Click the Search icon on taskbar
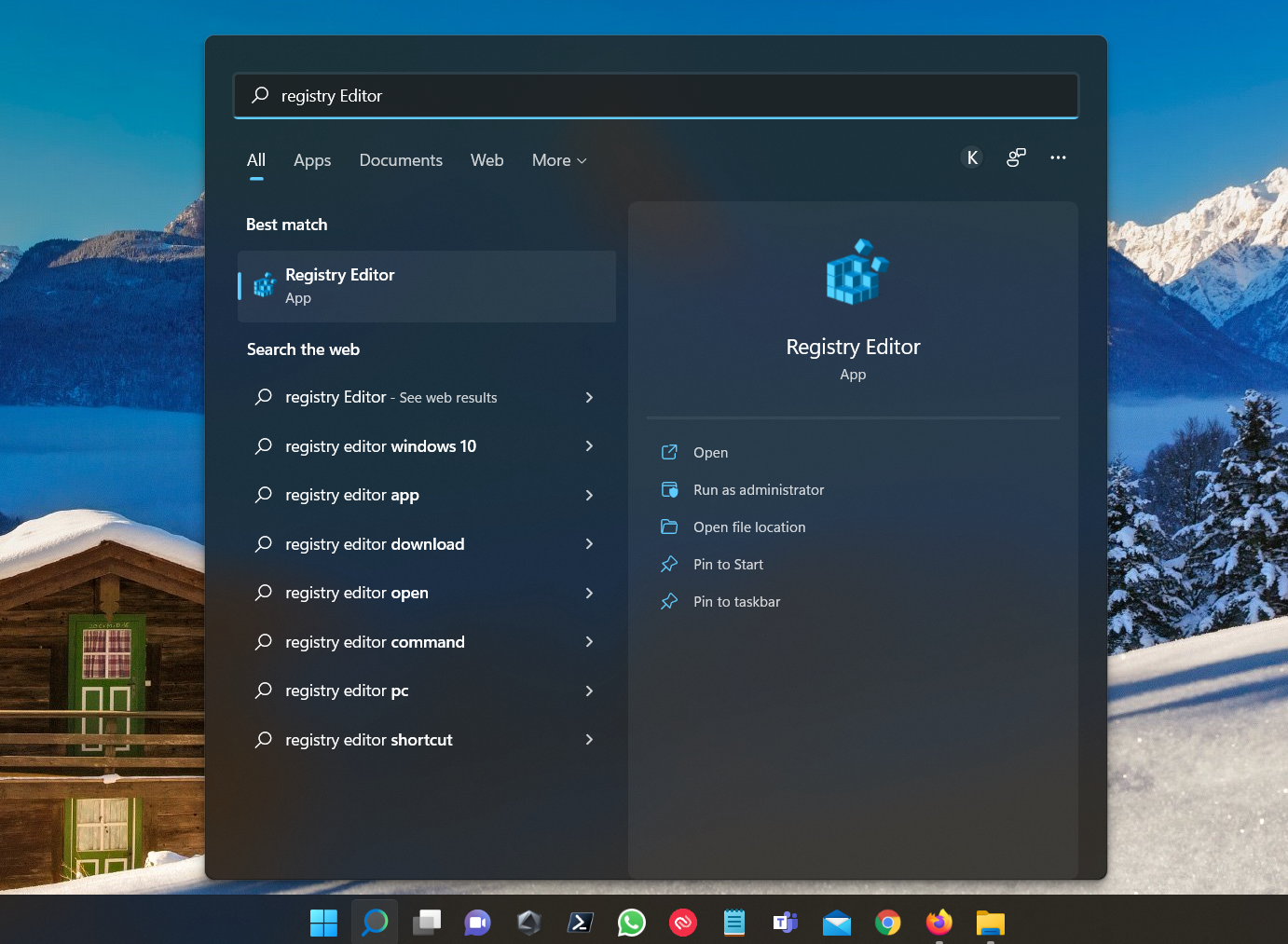The height and width of the screenshot is (944, 1288). [x=375, y=923]
